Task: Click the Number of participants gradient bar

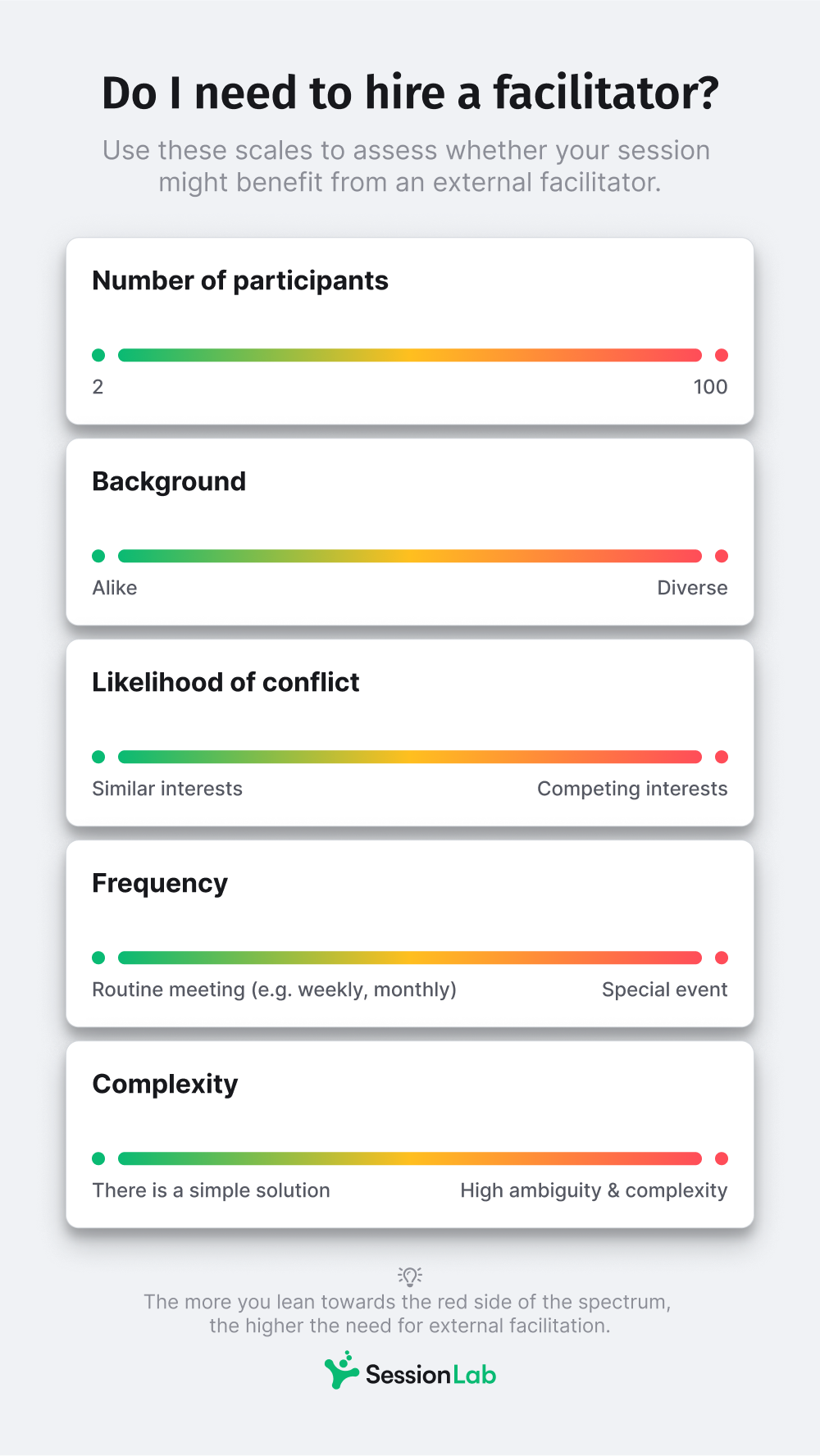Action: pos(410,355)
